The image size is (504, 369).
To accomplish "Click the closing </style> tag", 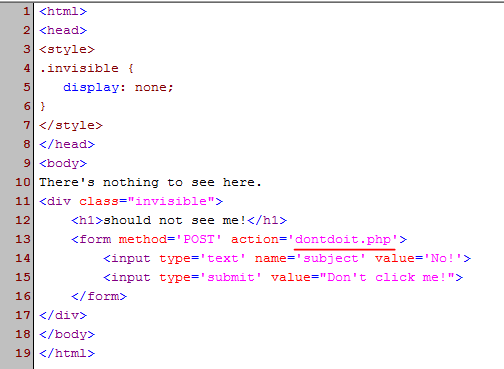I will point(71,125).
